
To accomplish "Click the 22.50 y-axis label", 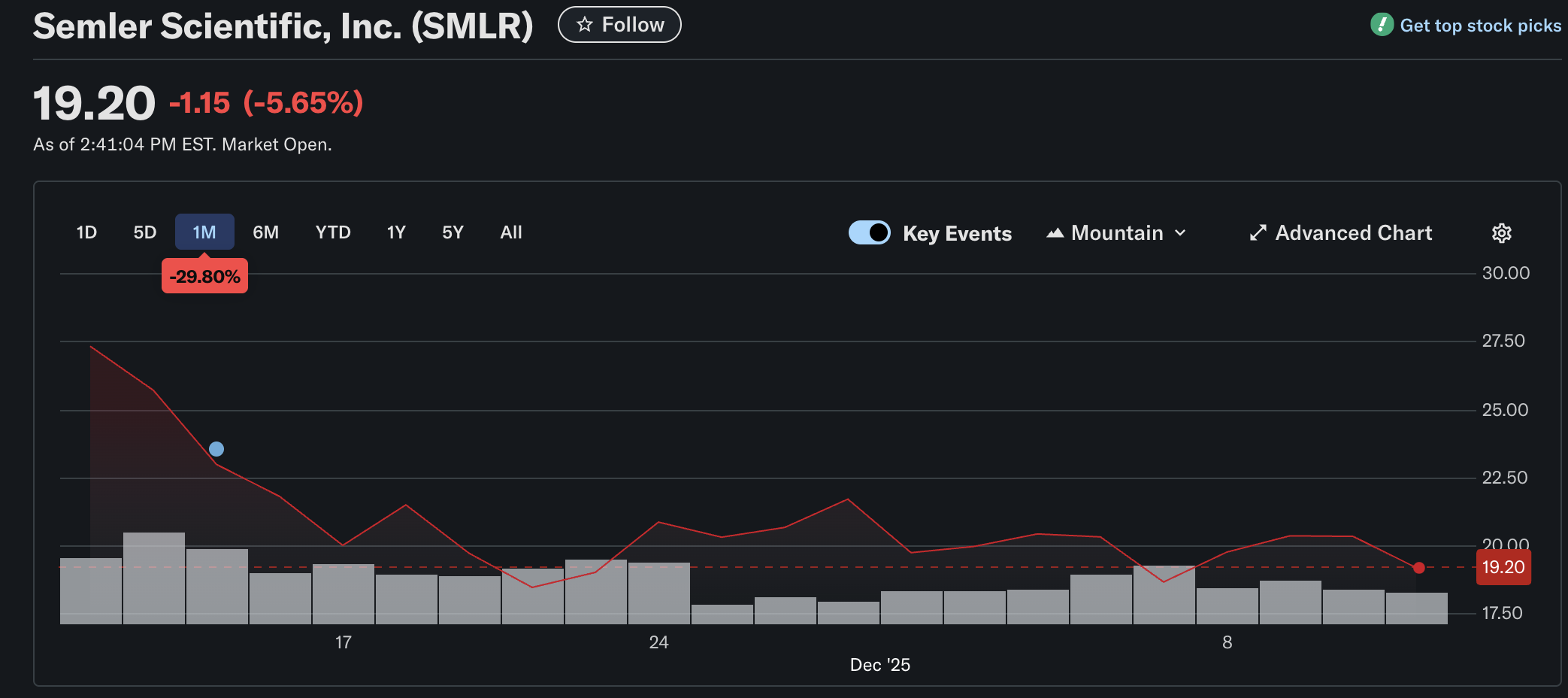I will [1505, 478].
